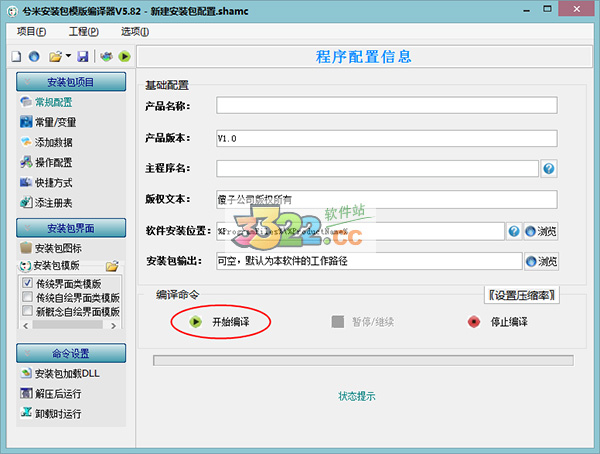Click the open folder toolbar icon

(55, 57)
